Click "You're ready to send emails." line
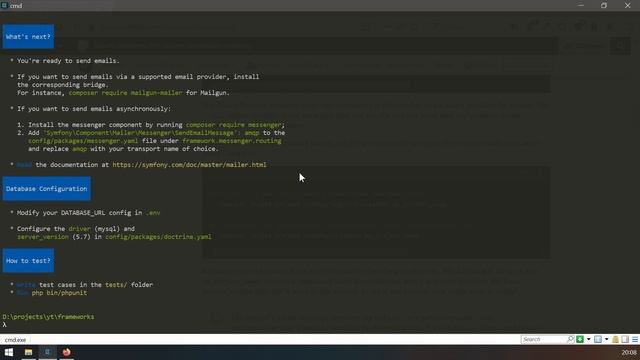 [68, 60]
